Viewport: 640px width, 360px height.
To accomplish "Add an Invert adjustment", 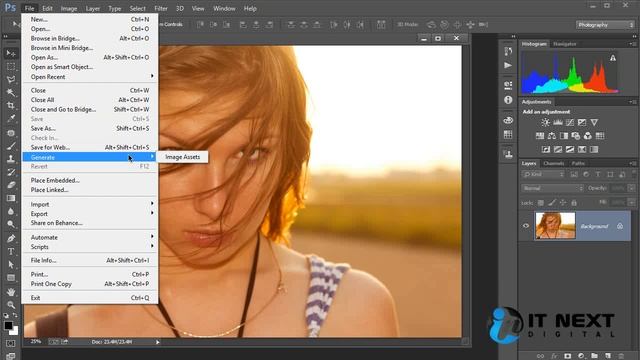I will tap(546, 149).
